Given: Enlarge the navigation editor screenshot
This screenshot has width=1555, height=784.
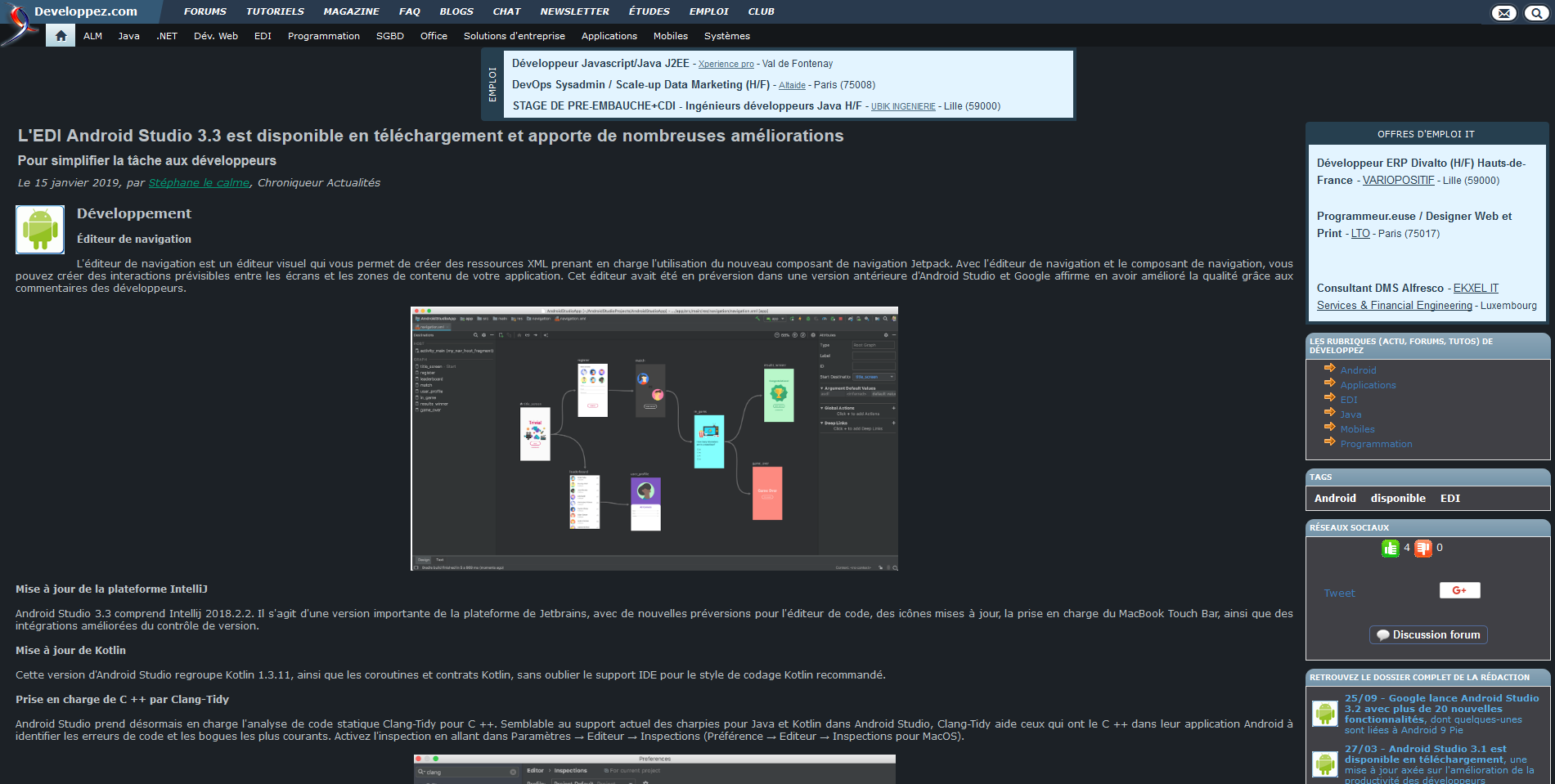Looking at the screenshot, I should [654, 439].
